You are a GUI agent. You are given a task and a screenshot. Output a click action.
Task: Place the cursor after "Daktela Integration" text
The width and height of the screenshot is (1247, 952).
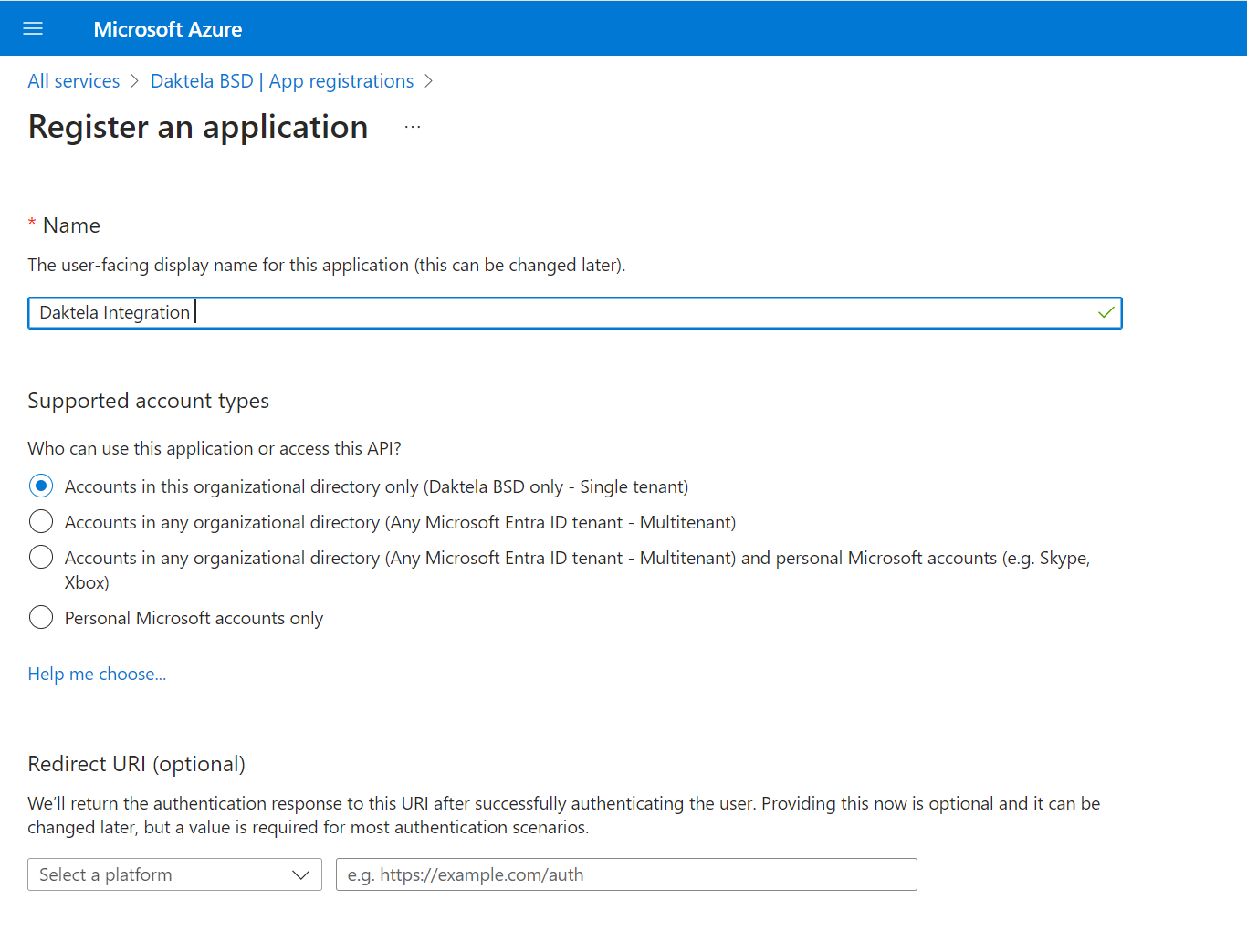tap(195, 312)
